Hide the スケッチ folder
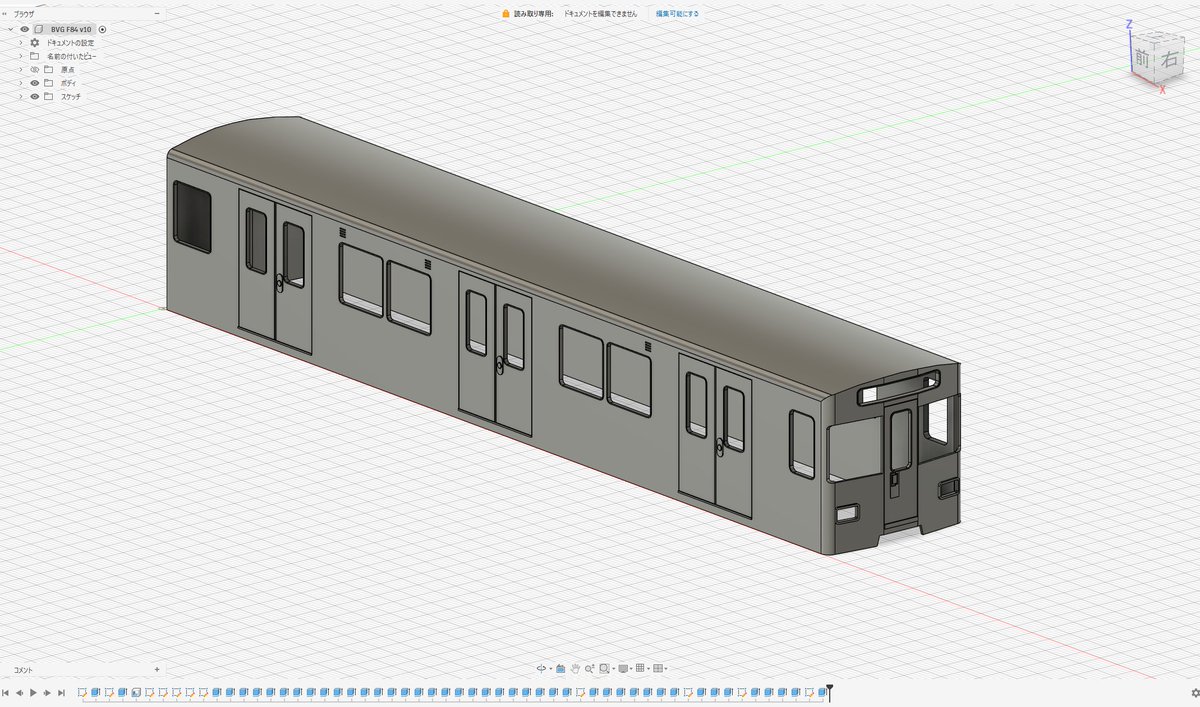 click(x=34, y=96)
